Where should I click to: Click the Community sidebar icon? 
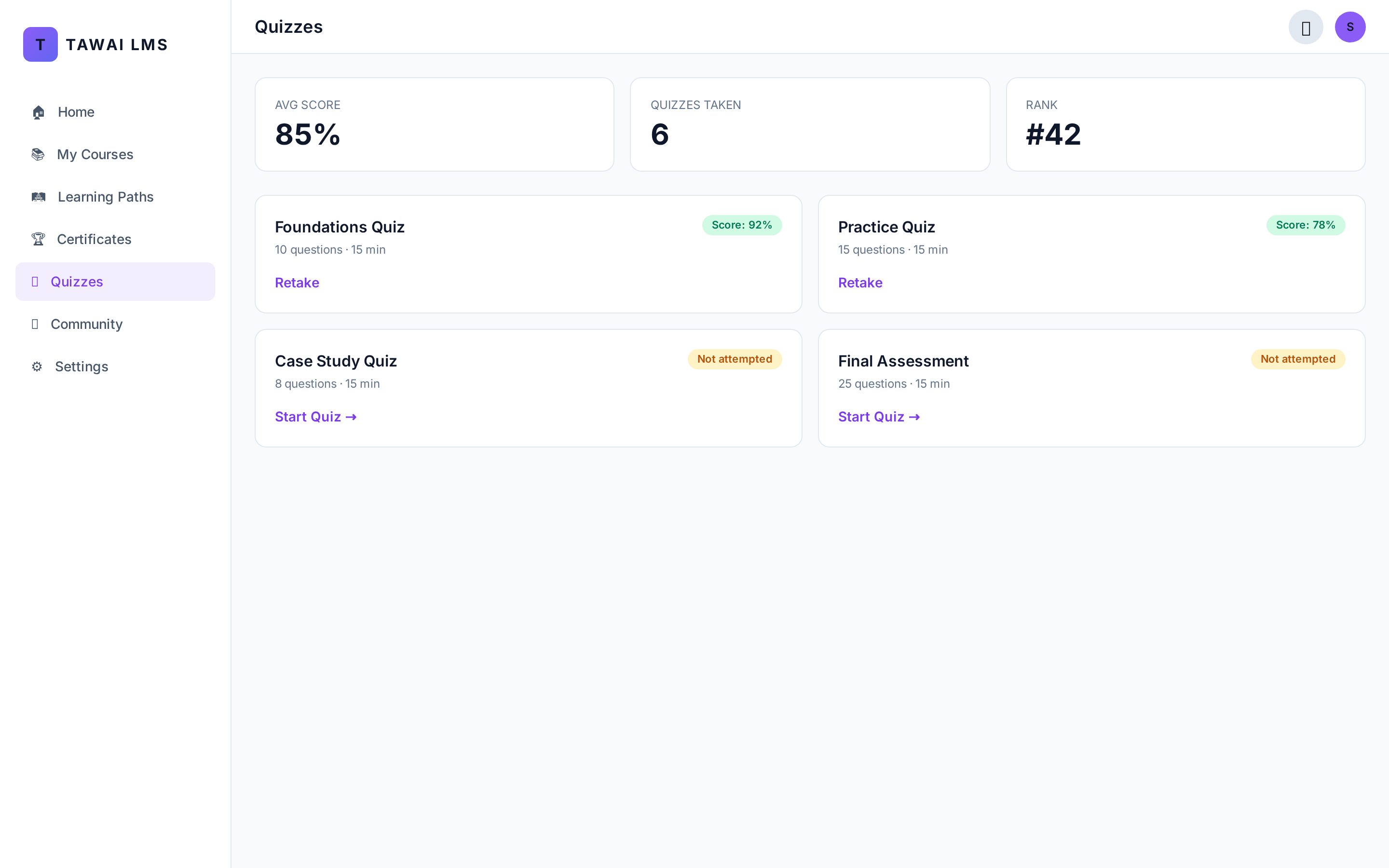tap(35, 325)
